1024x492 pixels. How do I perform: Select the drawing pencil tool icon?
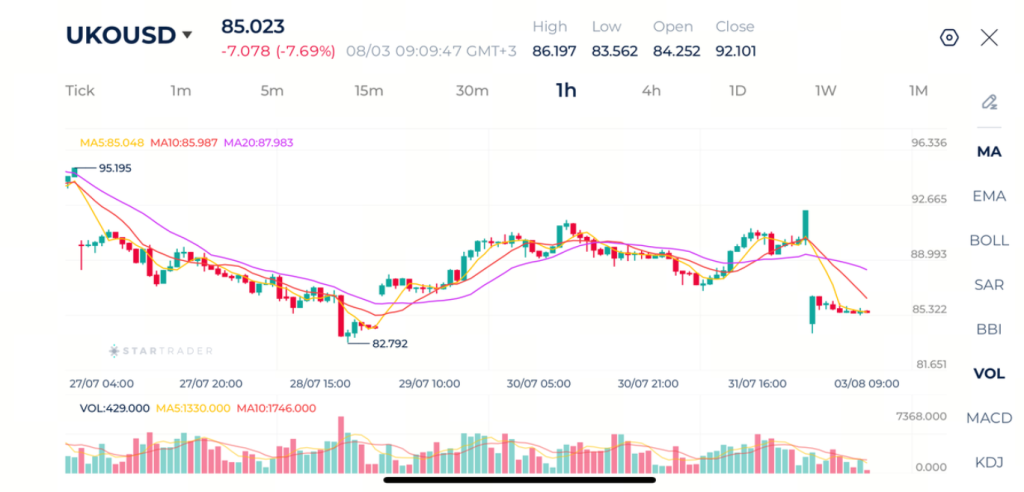pyautogui.click(x=989, y=102)
